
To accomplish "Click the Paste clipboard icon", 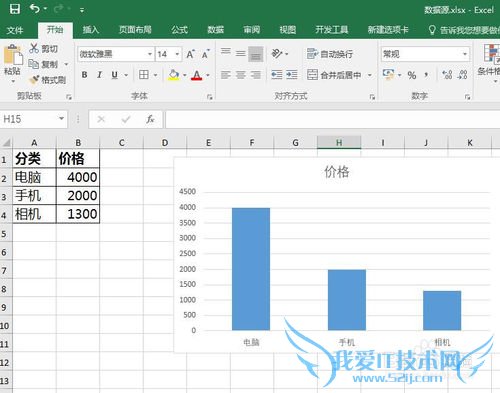I will 13,54.
